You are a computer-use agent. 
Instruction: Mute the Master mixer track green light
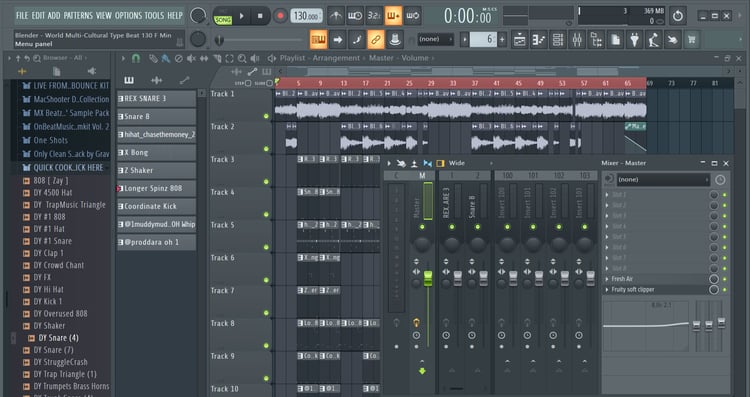422,227
